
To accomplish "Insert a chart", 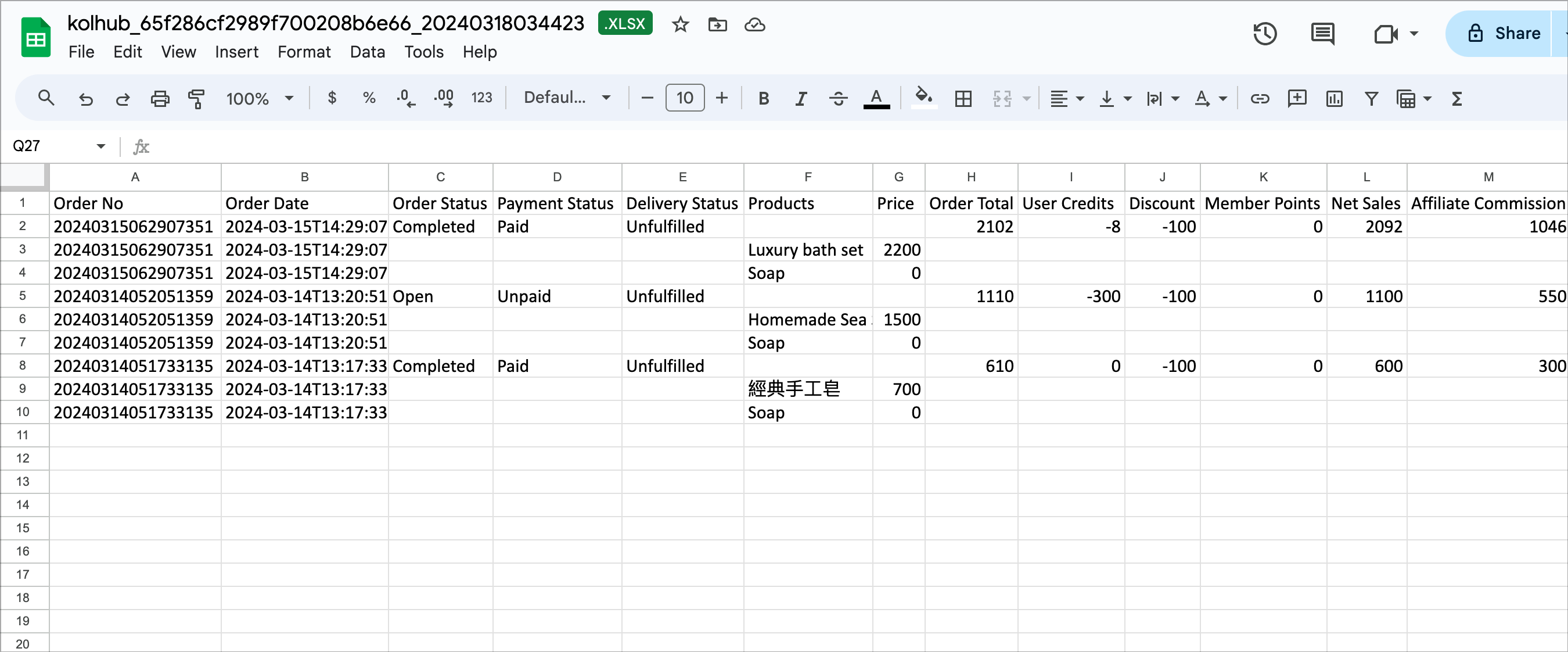I will click(x=1335, y=98).
